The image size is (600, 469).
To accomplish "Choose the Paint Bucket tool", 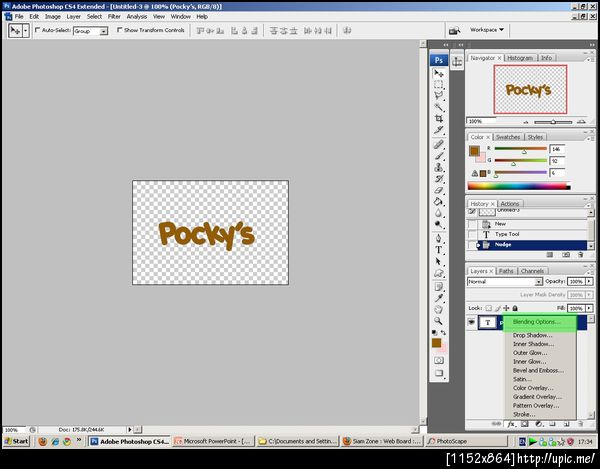I will click(439, 202).
